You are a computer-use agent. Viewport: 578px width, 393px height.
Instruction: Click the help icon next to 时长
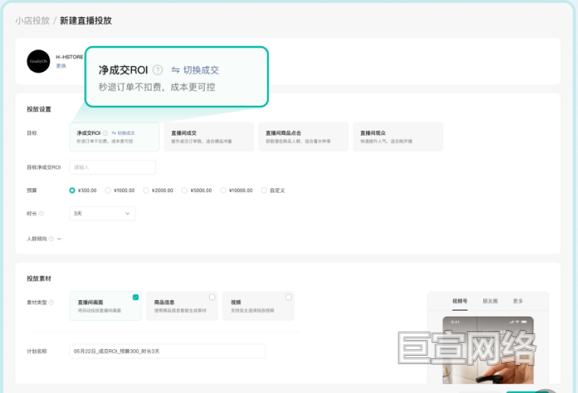click(41, 213)
